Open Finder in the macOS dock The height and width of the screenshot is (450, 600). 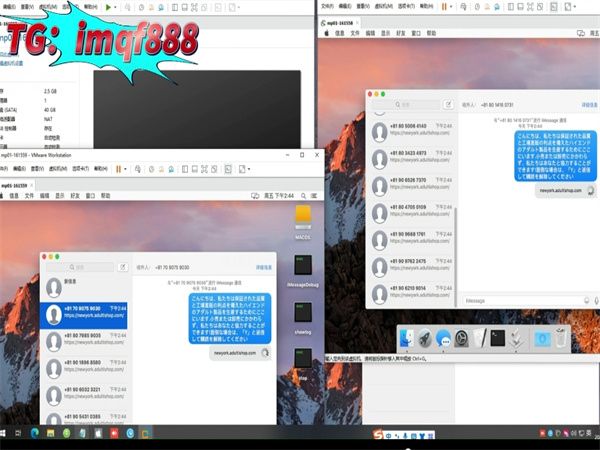(407, 339)
